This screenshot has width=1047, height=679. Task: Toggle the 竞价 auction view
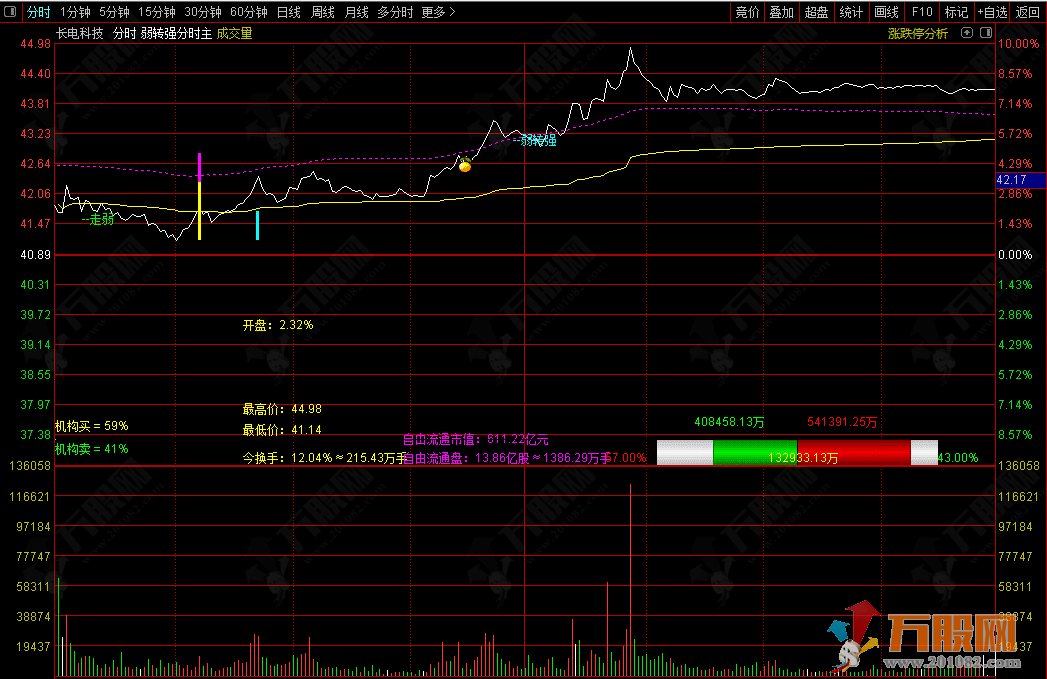(747, 12)
